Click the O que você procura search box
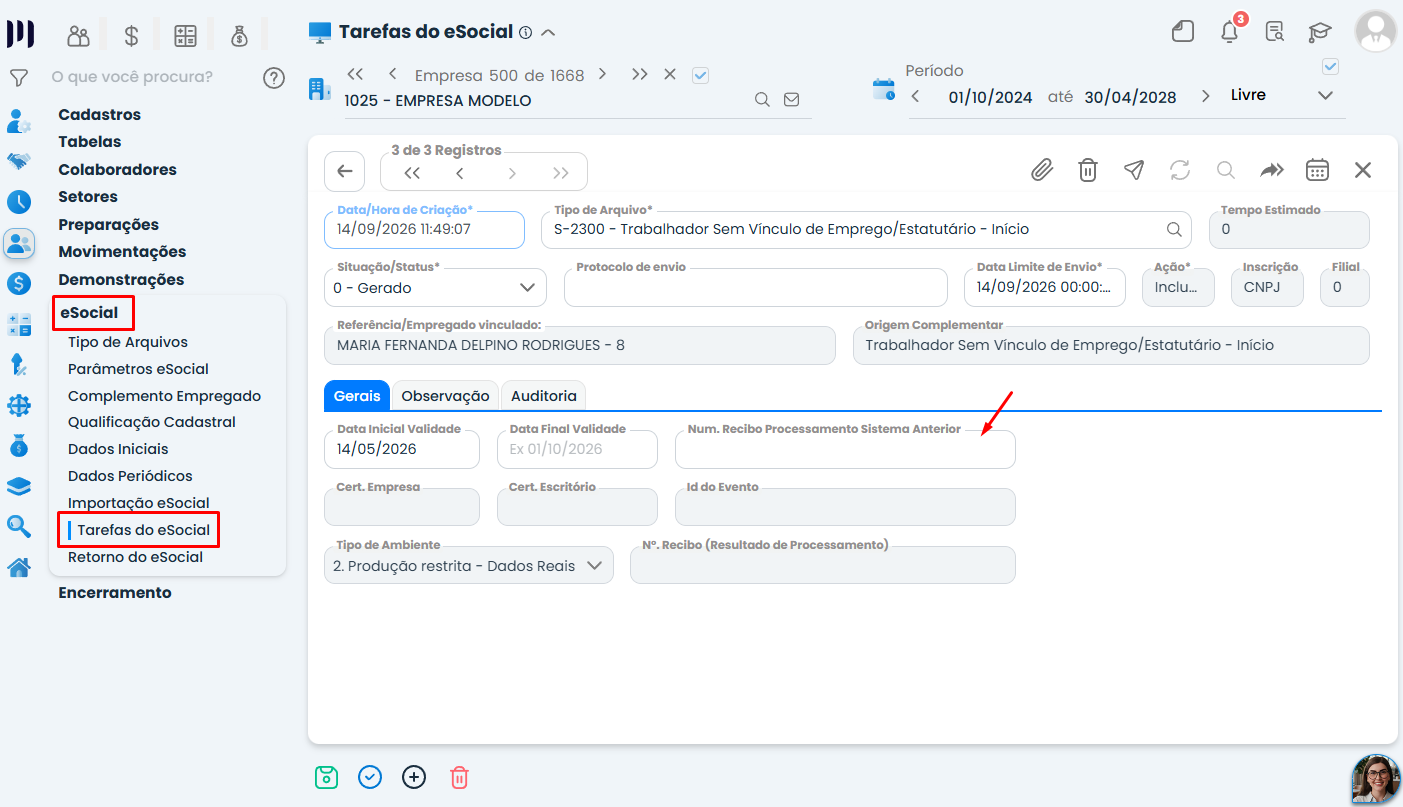 pyautogui.click(x=132, y=77)
